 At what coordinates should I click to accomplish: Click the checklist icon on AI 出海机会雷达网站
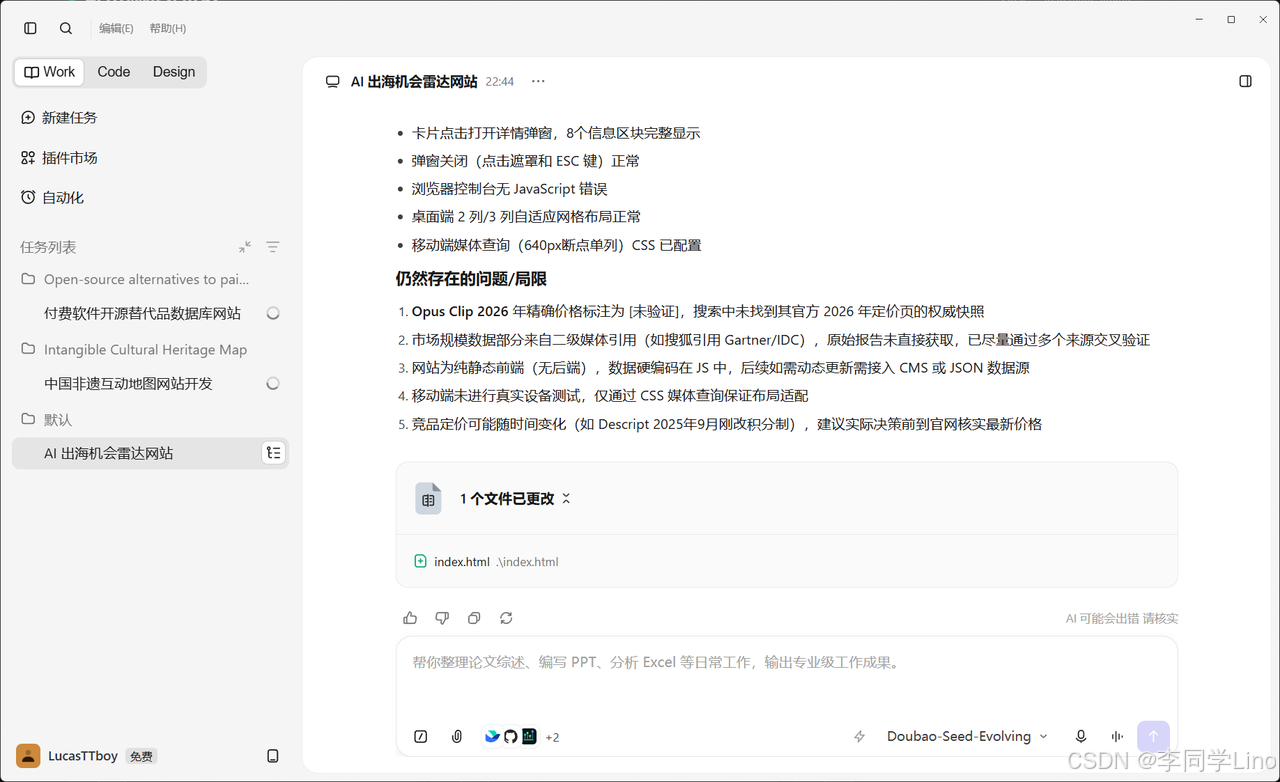(x=273, y=453)
